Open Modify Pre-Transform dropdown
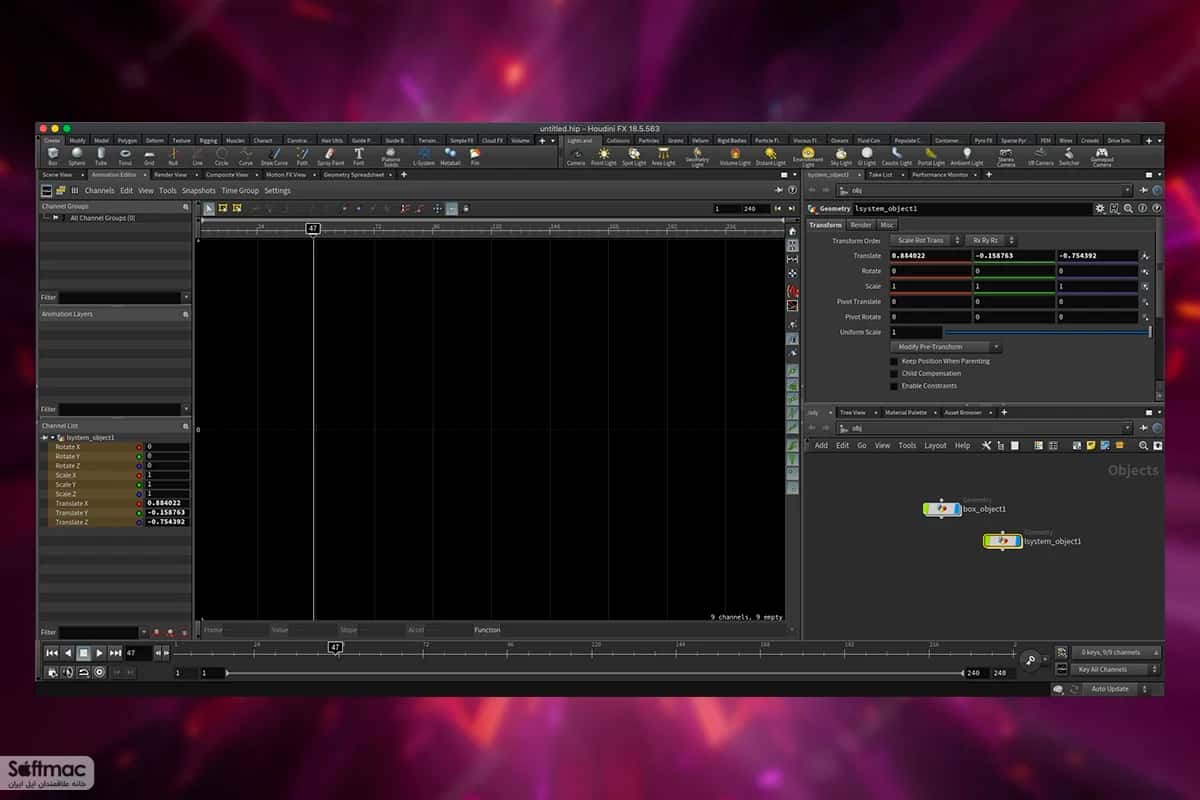The height and width of the screenshot is (800, 1200). [945, 347]
